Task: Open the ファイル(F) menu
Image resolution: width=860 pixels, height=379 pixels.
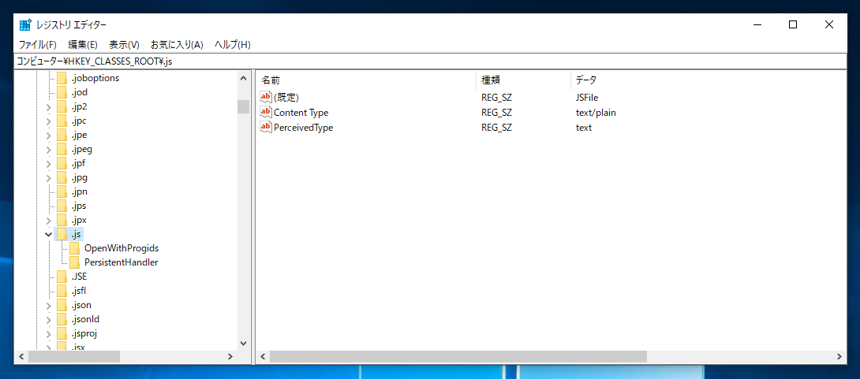Action: (x=38, y=44)
